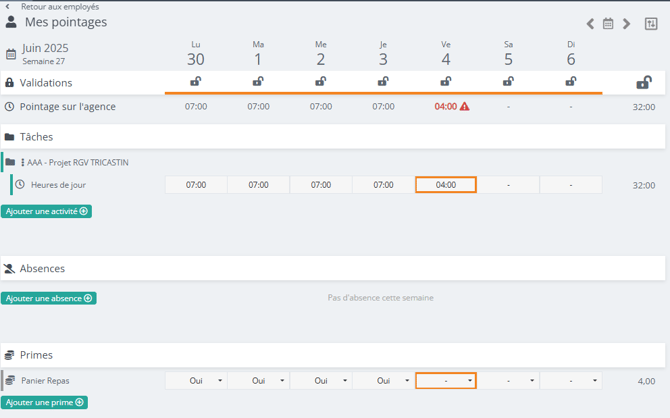Click Ajouter une absence button
670x418 pixels.
[49, 298]
